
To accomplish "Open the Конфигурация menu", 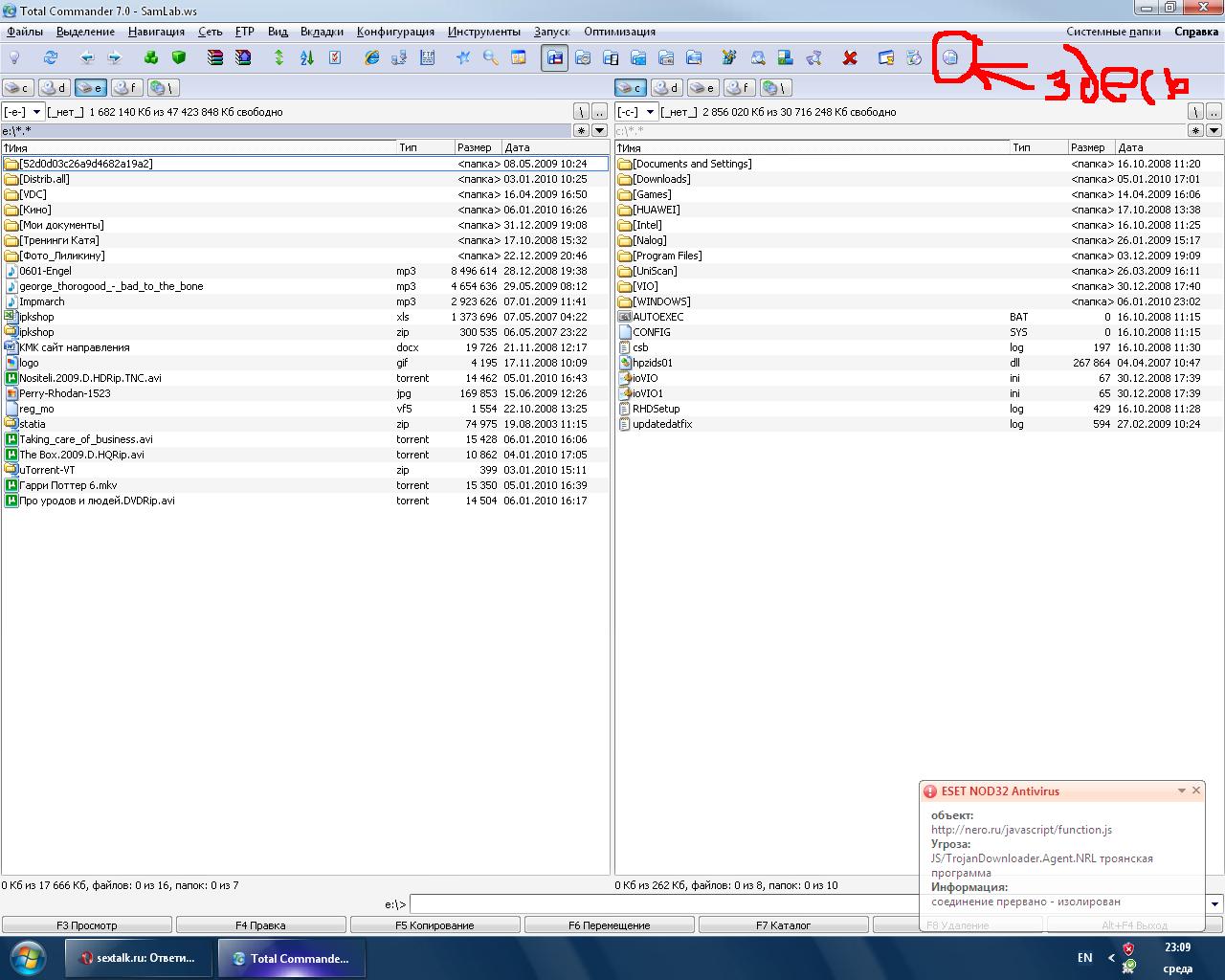I will (395, 32).
